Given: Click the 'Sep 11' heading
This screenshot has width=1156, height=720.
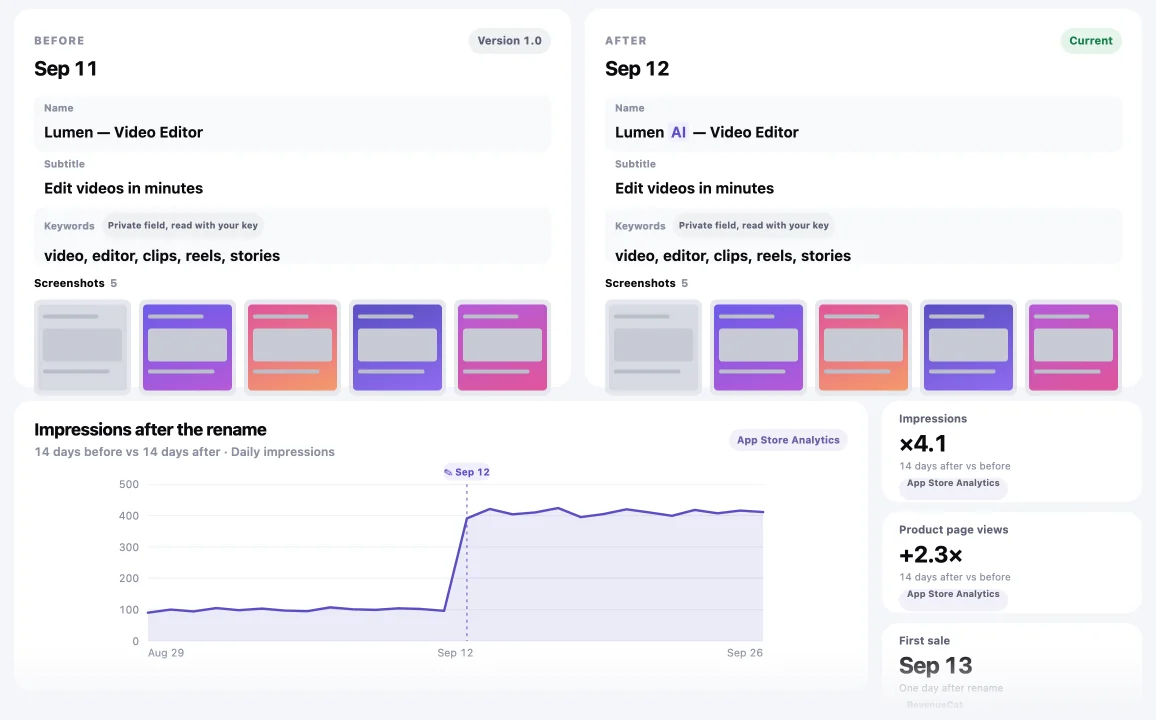Looking at the screenshot, I should [x=66, y=69].
